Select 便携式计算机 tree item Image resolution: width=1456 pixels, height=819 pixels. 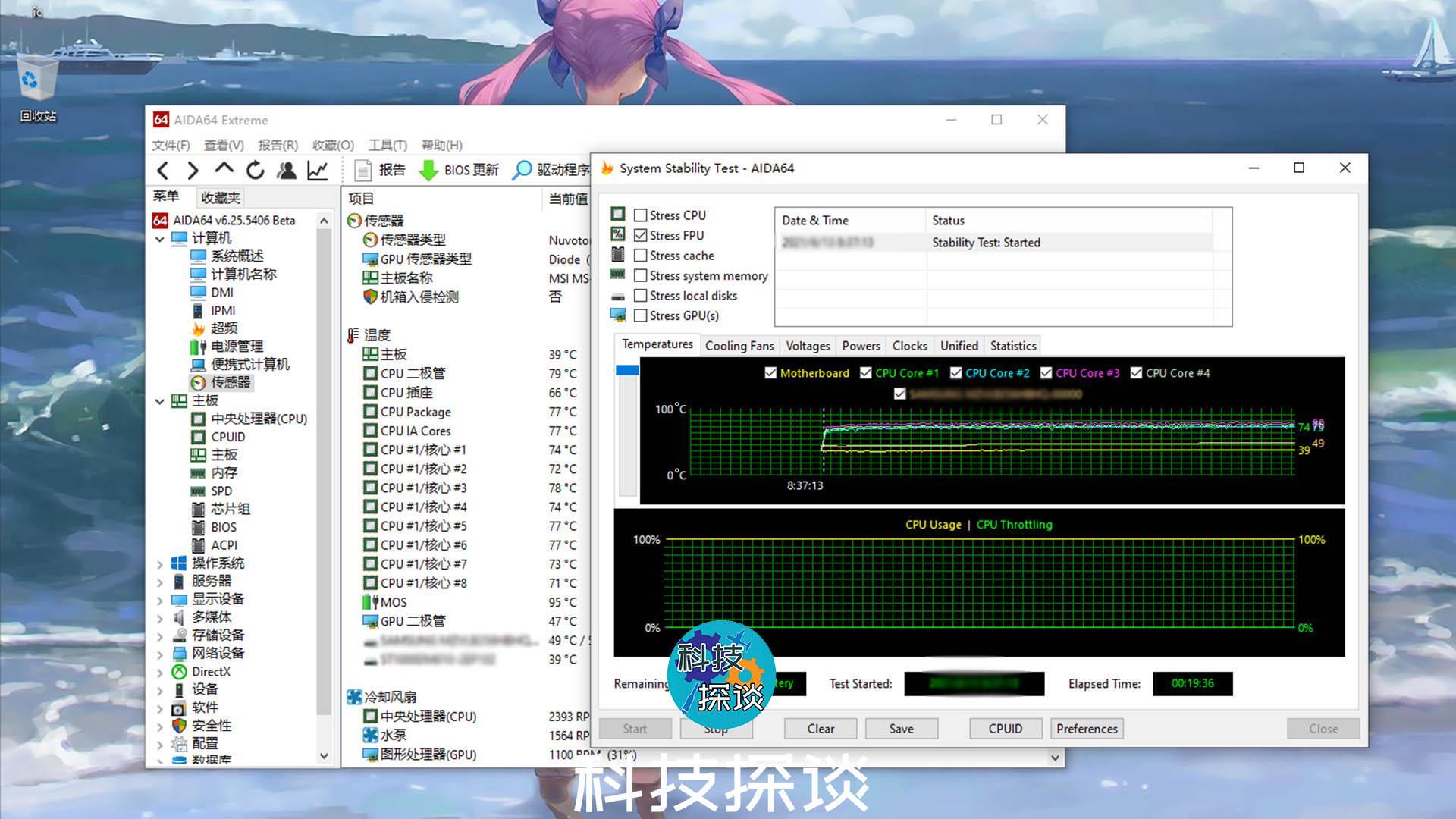250,365
